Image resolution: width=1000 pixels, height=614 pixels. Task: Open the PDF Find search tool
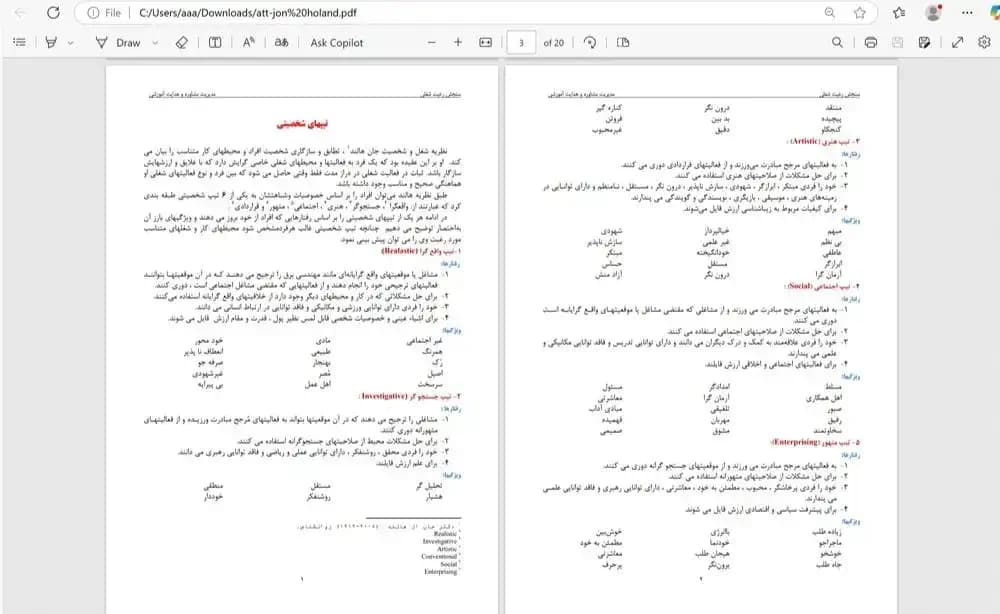tap(837, 43)
